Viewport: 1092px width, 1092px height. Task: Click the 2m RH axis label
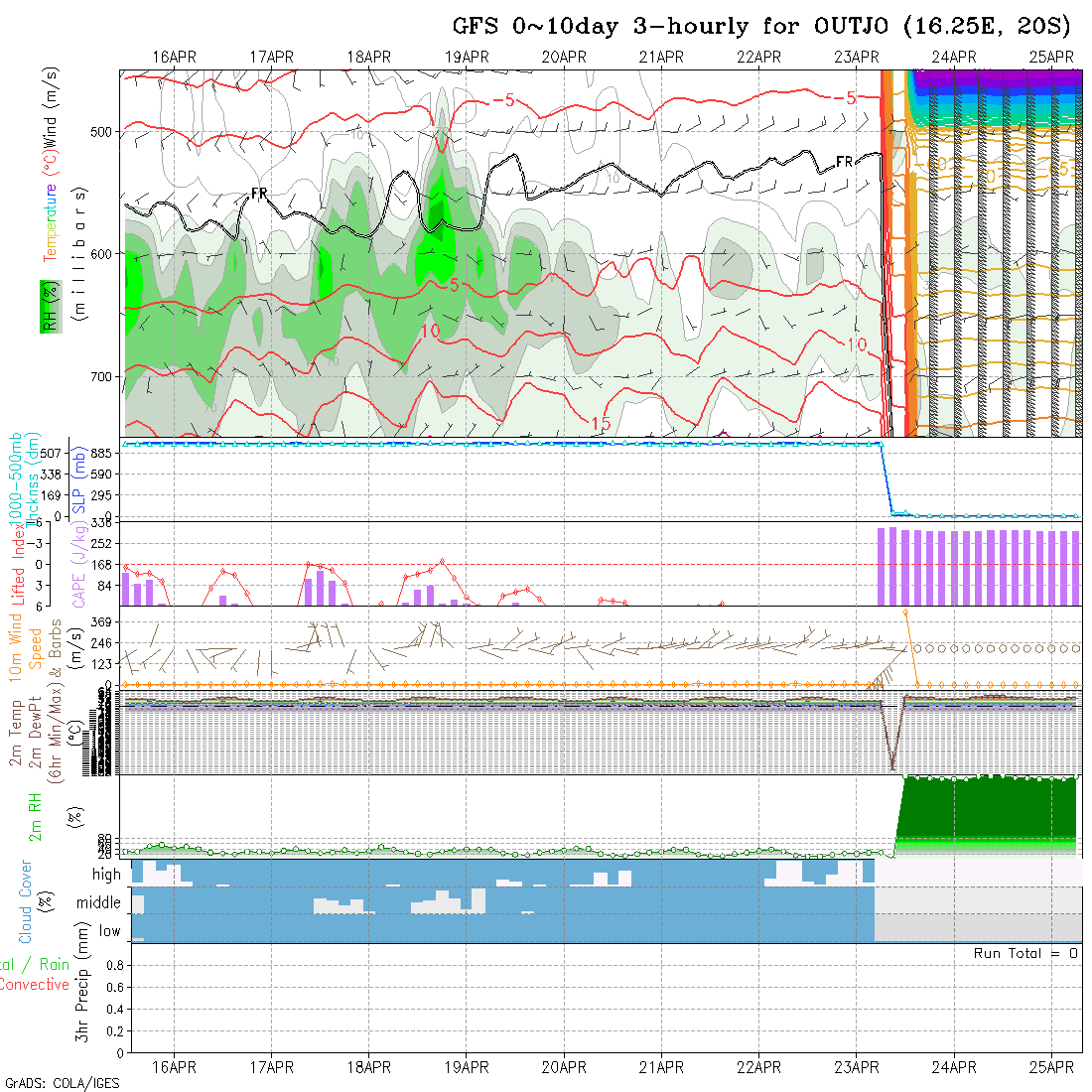pyautogui.click(x=34, y=816)
